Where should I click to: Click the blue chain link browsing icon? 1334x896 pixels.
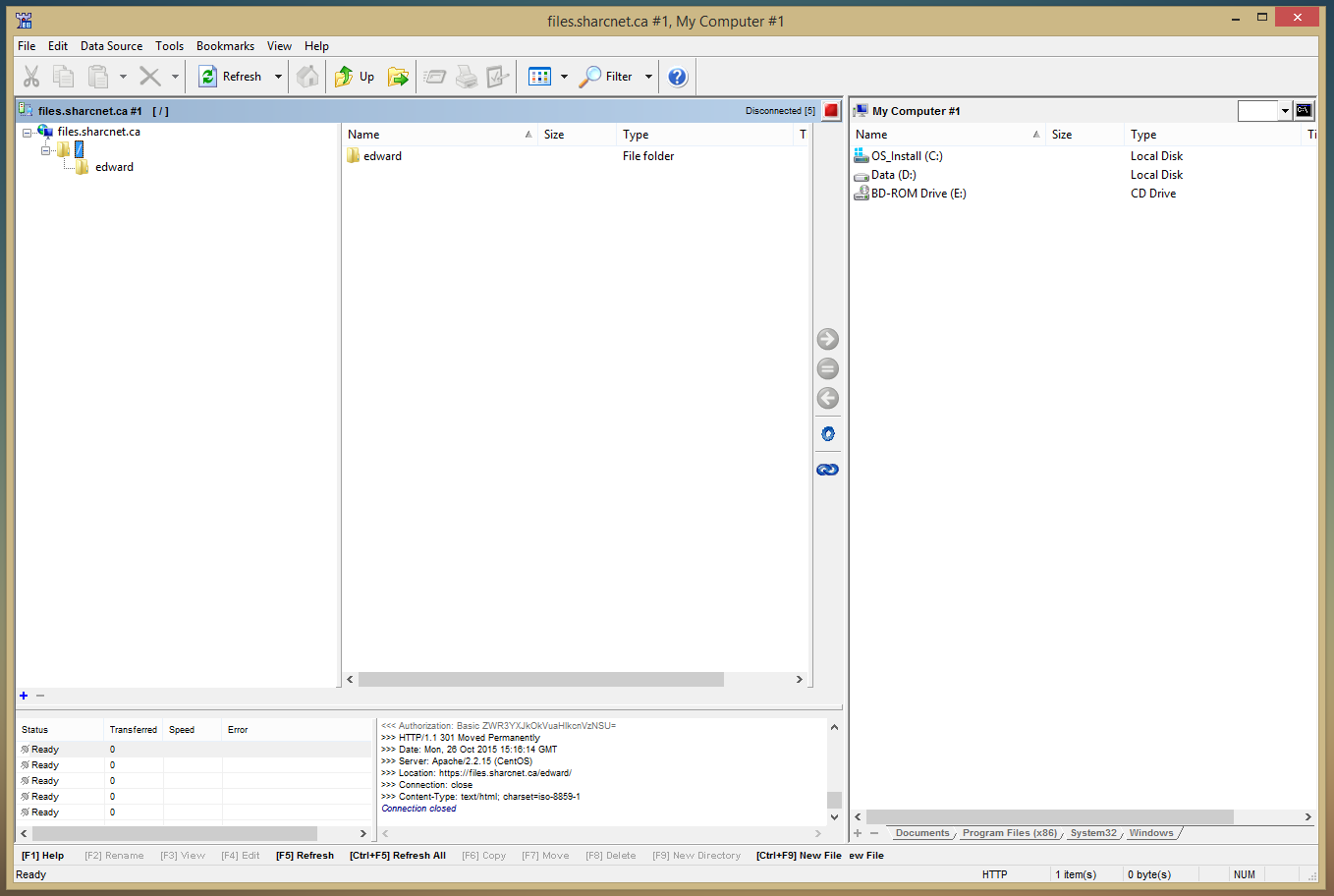click(827, 470)
